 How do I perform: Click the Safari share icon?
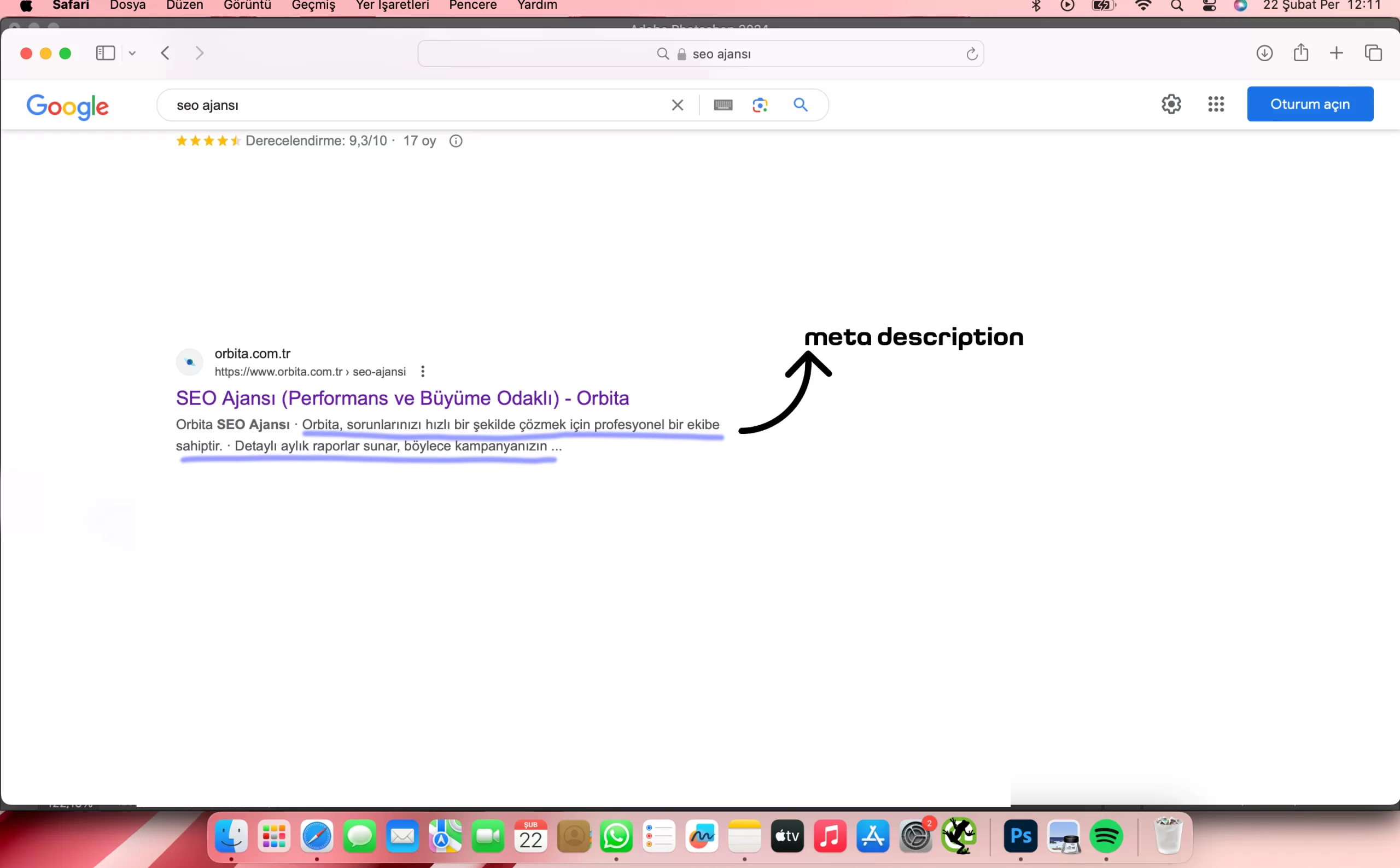1300,53
